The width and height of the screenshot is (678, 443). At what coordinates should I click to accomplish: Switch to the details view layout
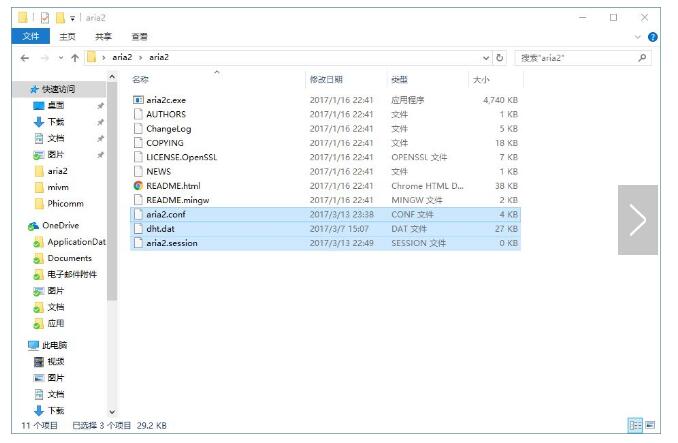pyautogui.click(x=634, y=425)
